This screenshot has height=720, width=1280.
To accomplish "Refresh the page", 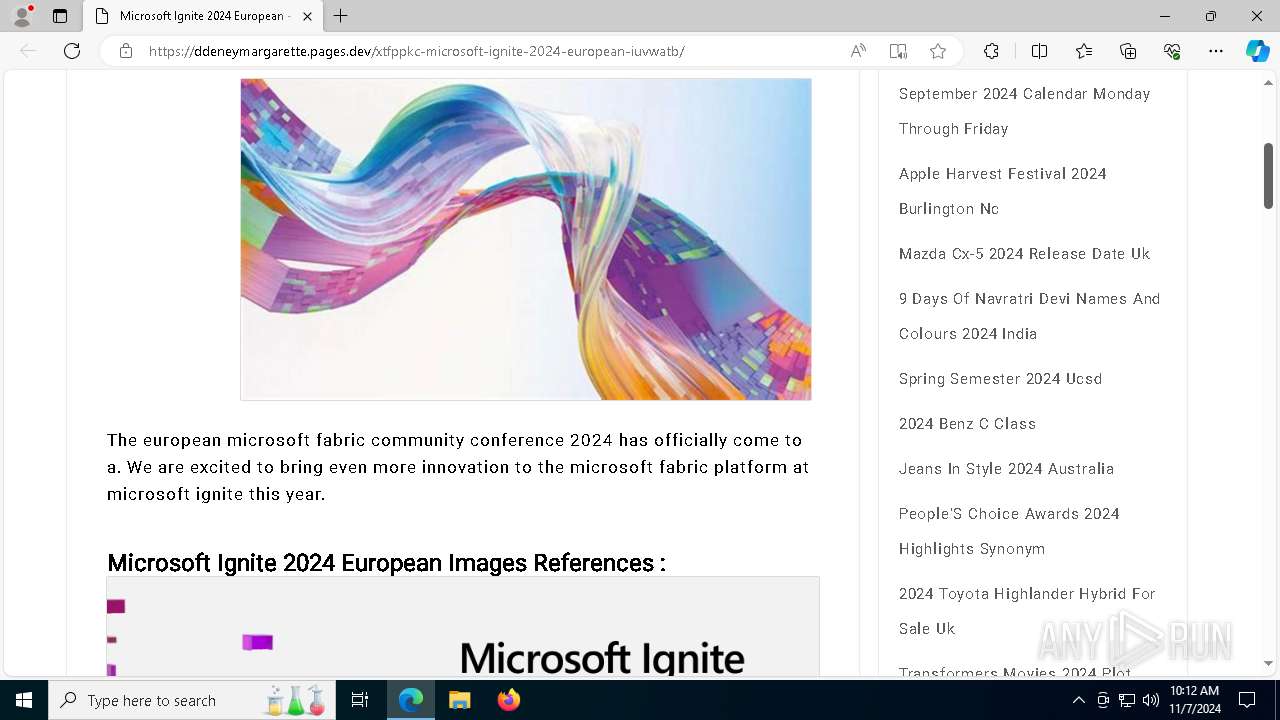I will coord(72,51).
